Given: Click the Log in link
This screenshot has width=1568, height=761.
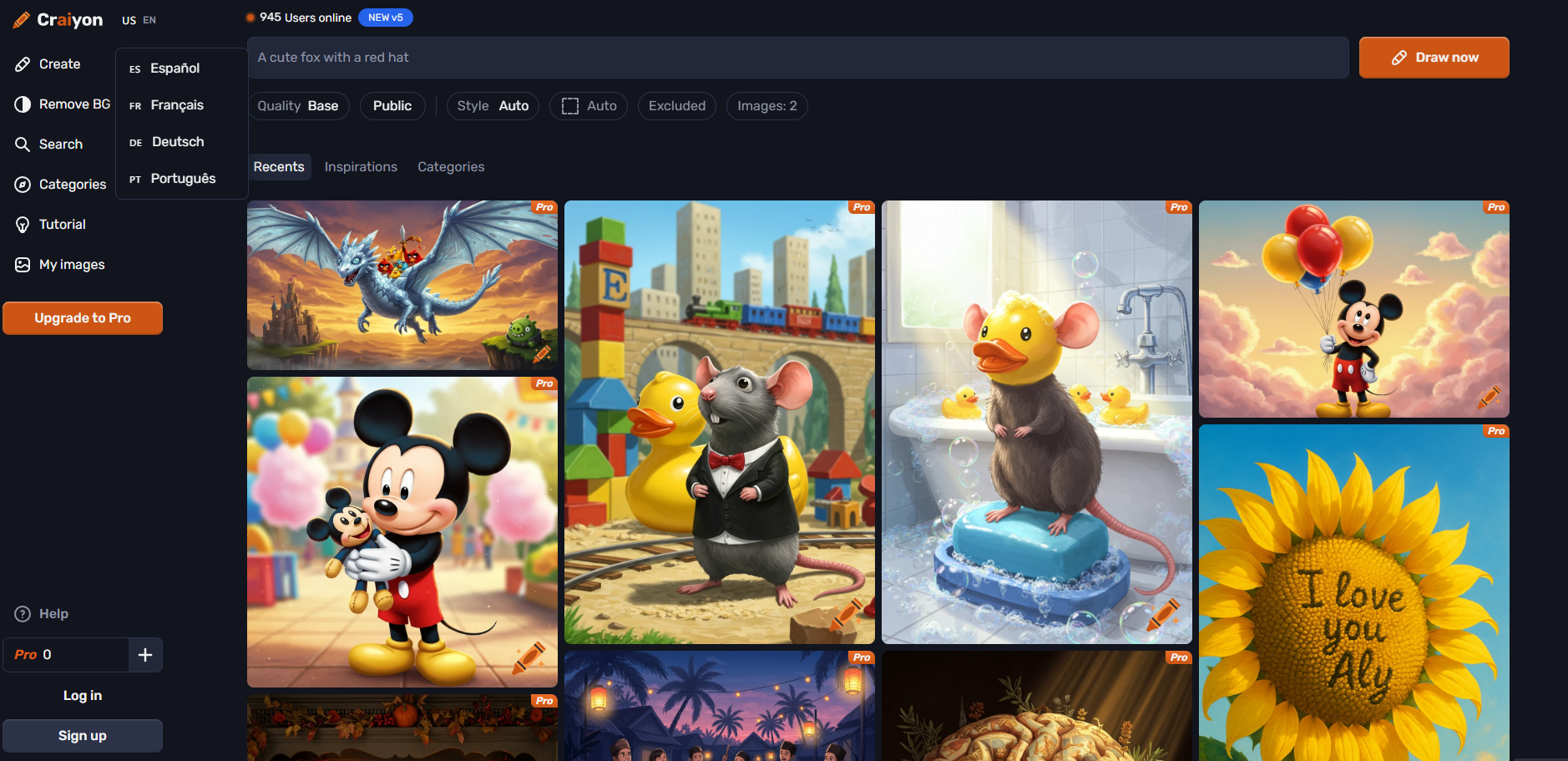Looking at the screenshot, I should point(83,696).
